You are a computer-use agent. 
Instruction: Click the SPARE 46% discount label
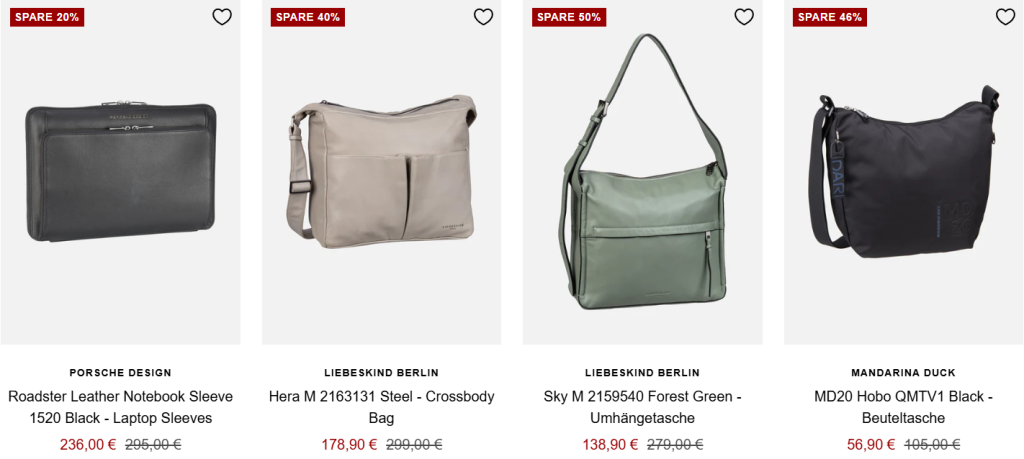point(830,18)
